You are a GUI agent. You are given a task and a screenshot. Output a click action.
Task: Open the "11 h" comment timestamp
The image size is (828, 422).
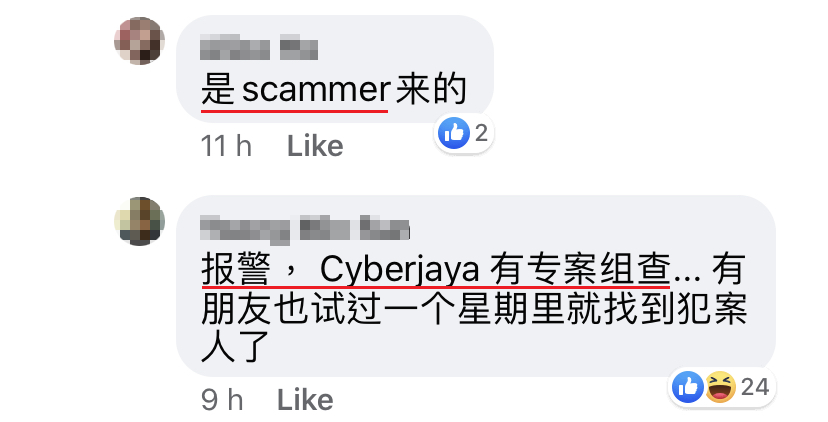point(226,146)
